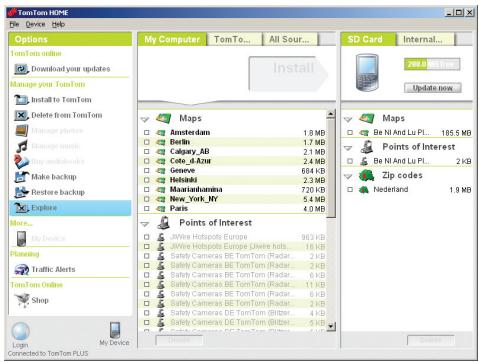Click the large Install arrow button
The width and height of the screenshot is (479, 362).
click(x=288, y=74)
